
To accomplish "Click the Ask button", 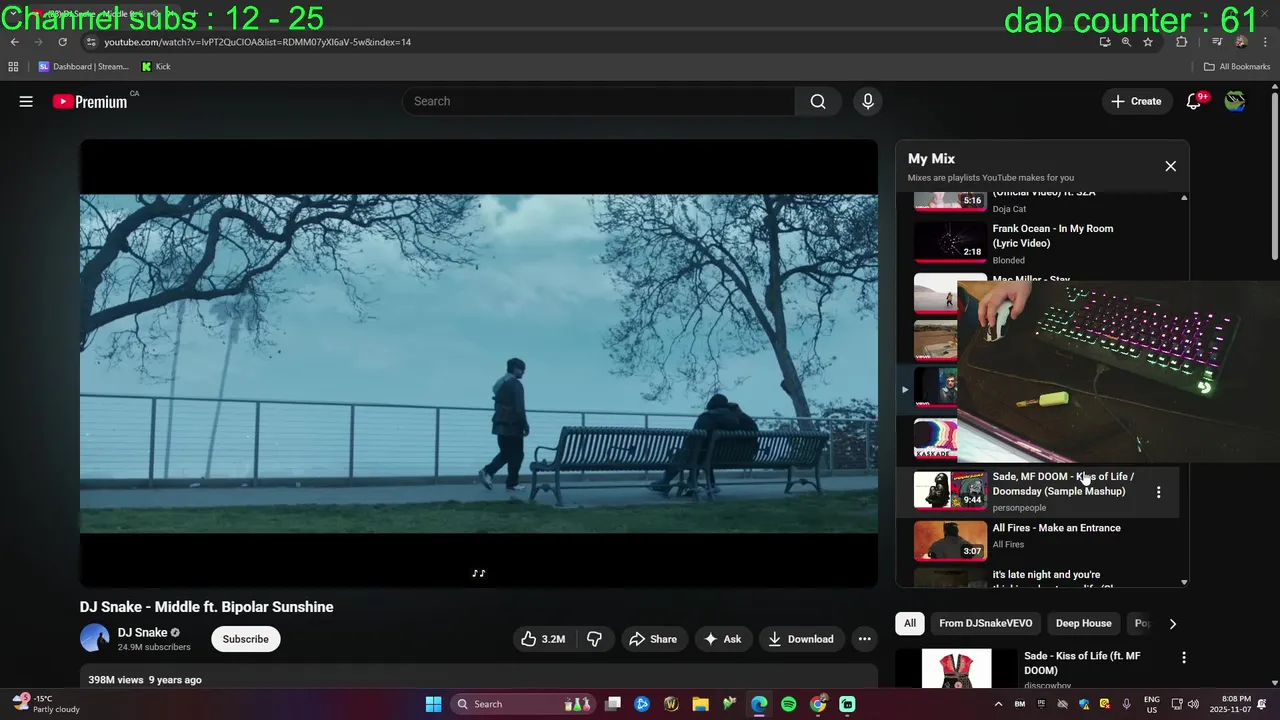I will pos(722,639).
